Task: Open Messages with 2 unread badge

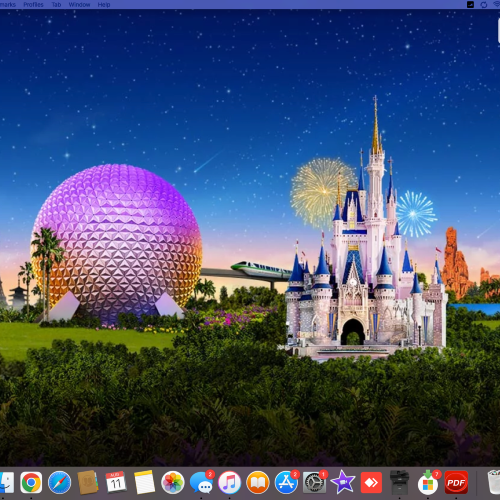Action: click(x=201, y=482)
